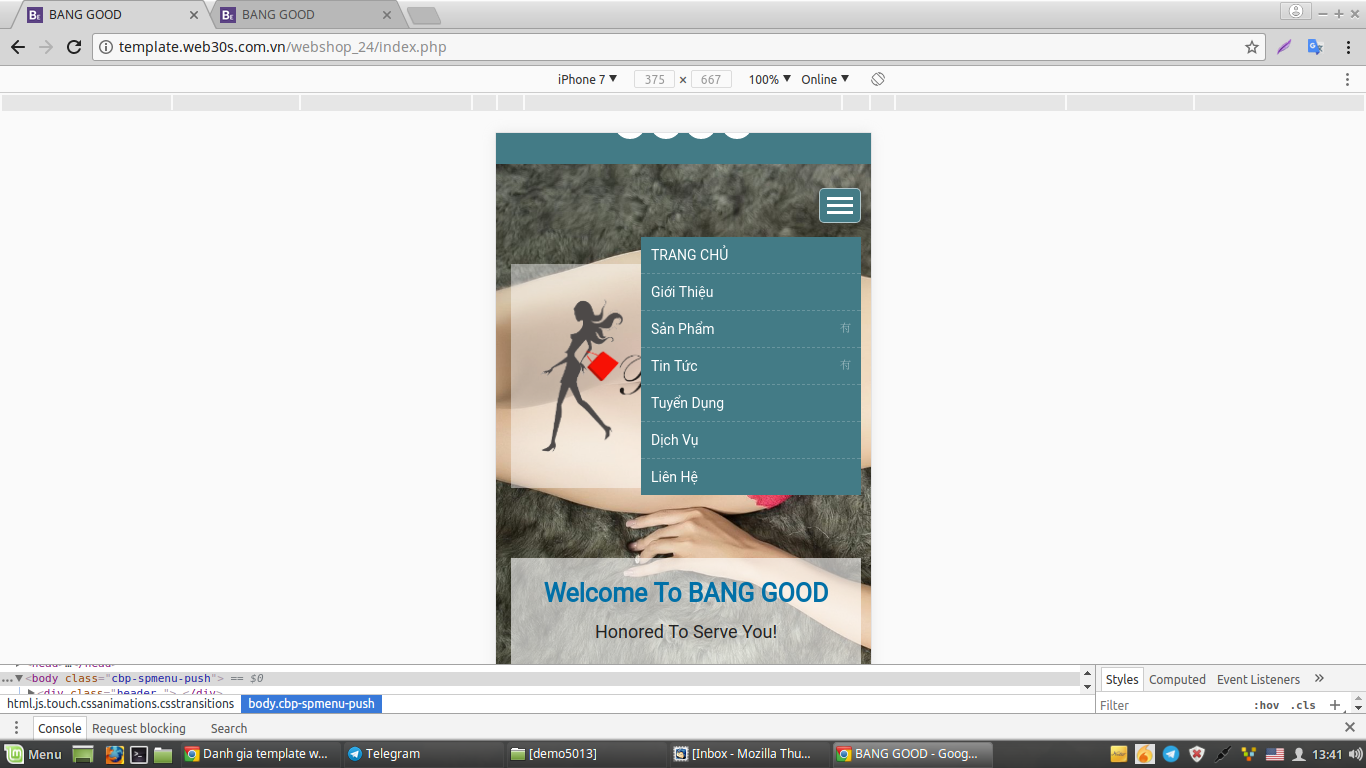Switch to the second BANG GOOD browser tab
This screenshot has height=768, width=1366.
point(305,14)
